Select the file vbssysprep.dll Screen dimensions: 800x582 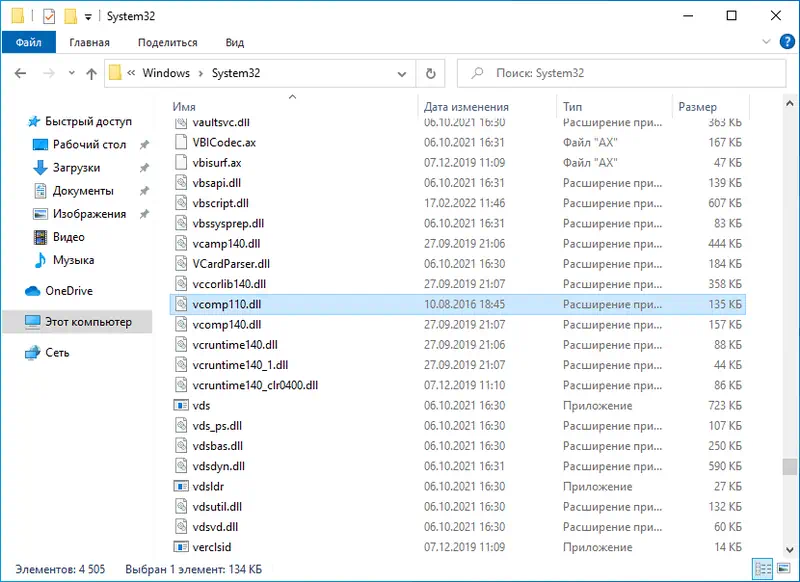coord(457,223)
